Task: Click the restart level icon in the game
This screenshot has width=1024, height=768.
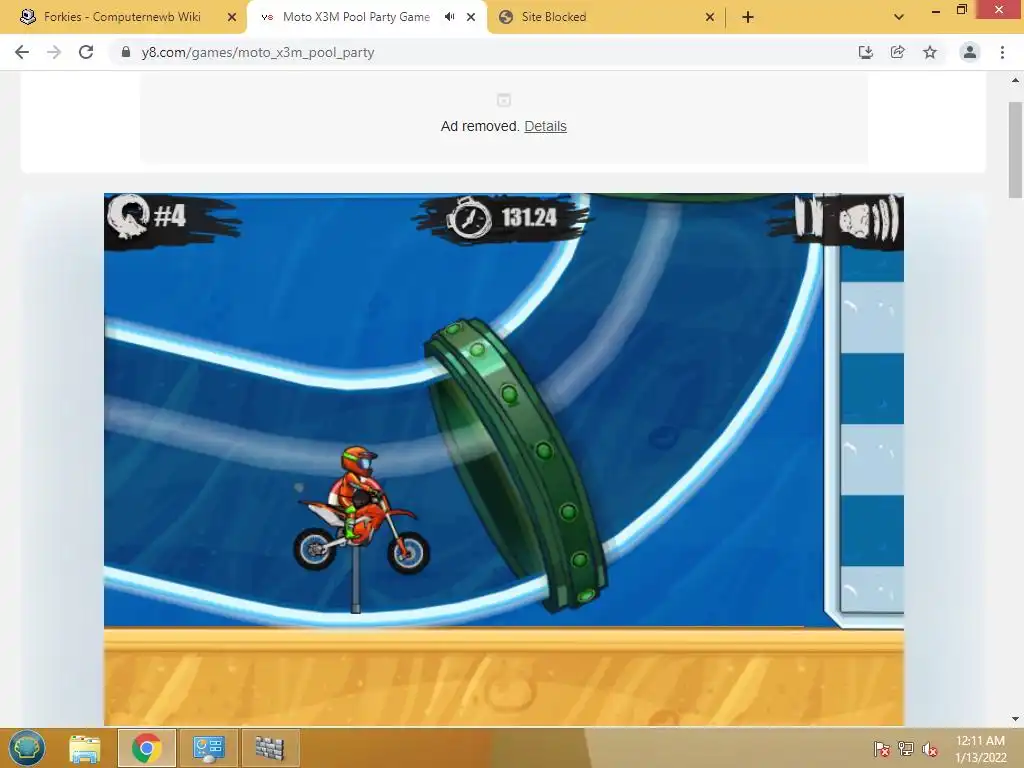Action: pyautogui.click(x=129, y=217)
